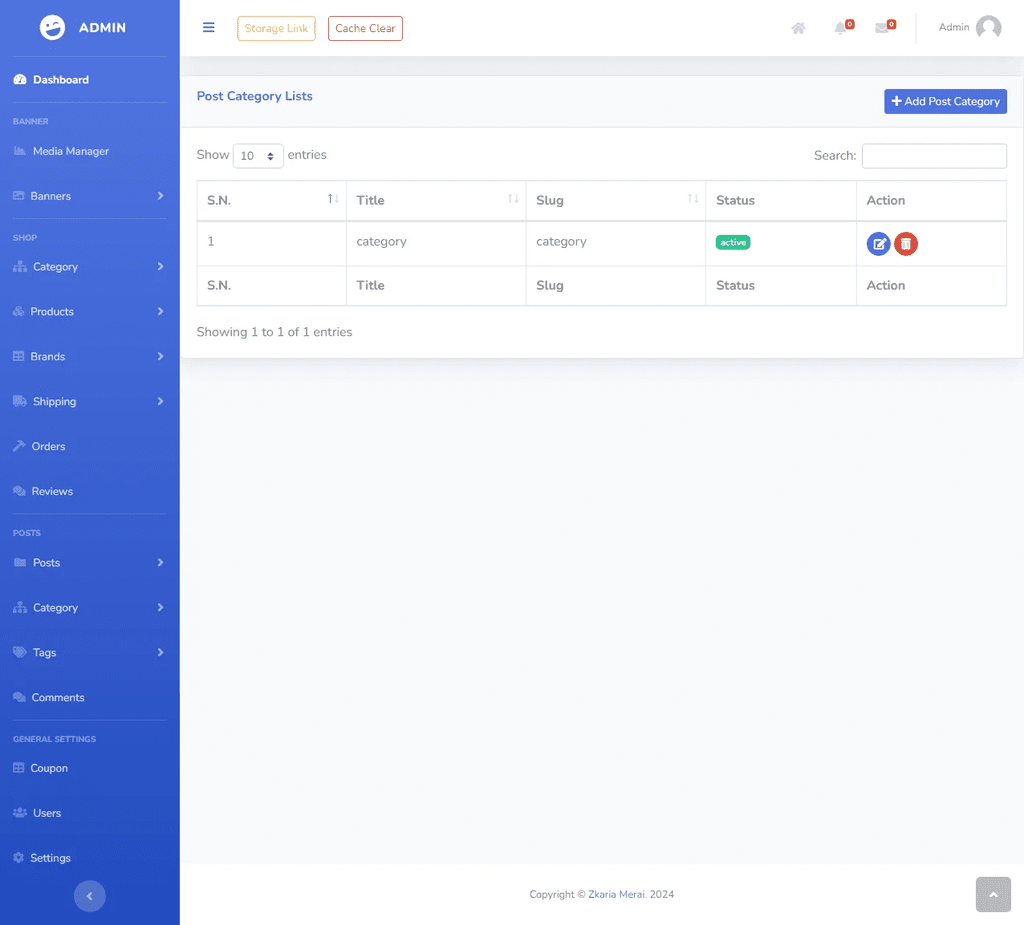Click the Banners image icon in the sidebar

pyautogui.click(x=18, y=196)
